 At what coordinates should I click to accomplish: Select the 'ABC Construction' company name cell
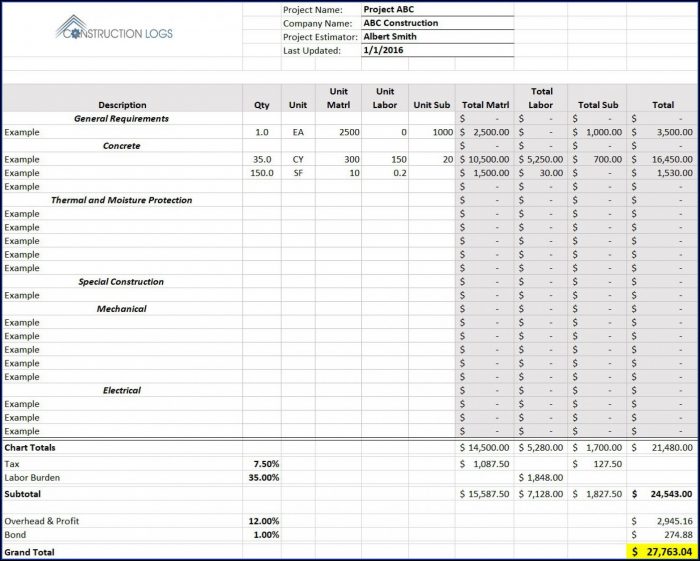(438, 23)
